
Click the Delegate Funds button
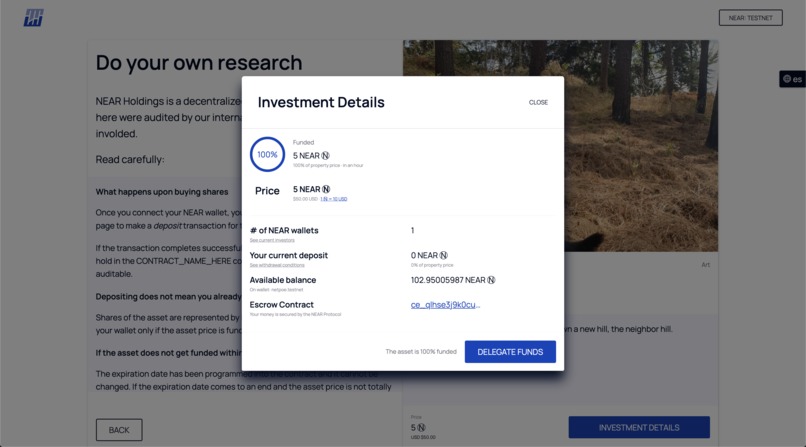(510, 352)
